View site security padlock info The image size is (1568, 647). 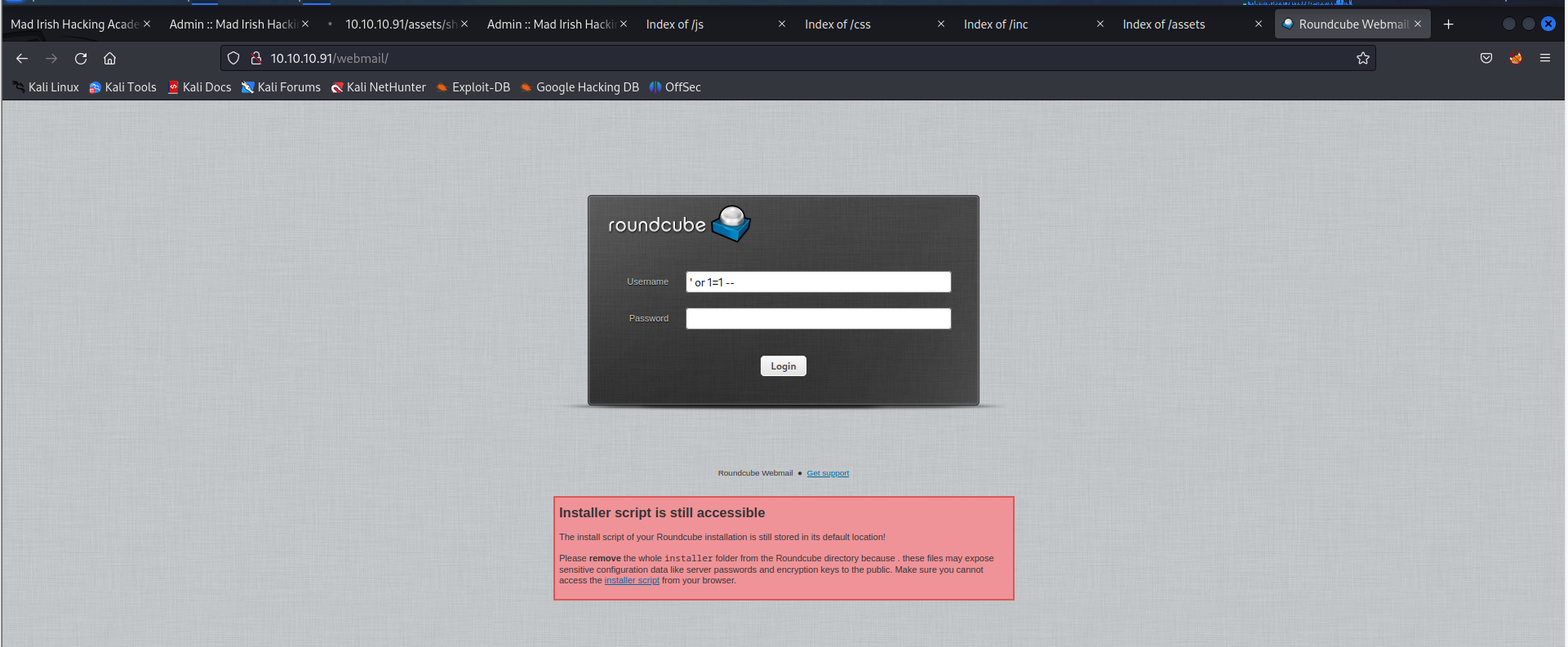(x=255, y=59)
